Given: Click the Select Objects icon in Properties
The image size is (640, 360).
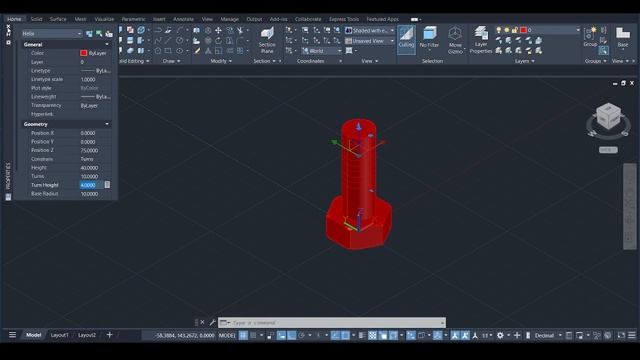Looking at the screenshot, I should pos(99,33).
